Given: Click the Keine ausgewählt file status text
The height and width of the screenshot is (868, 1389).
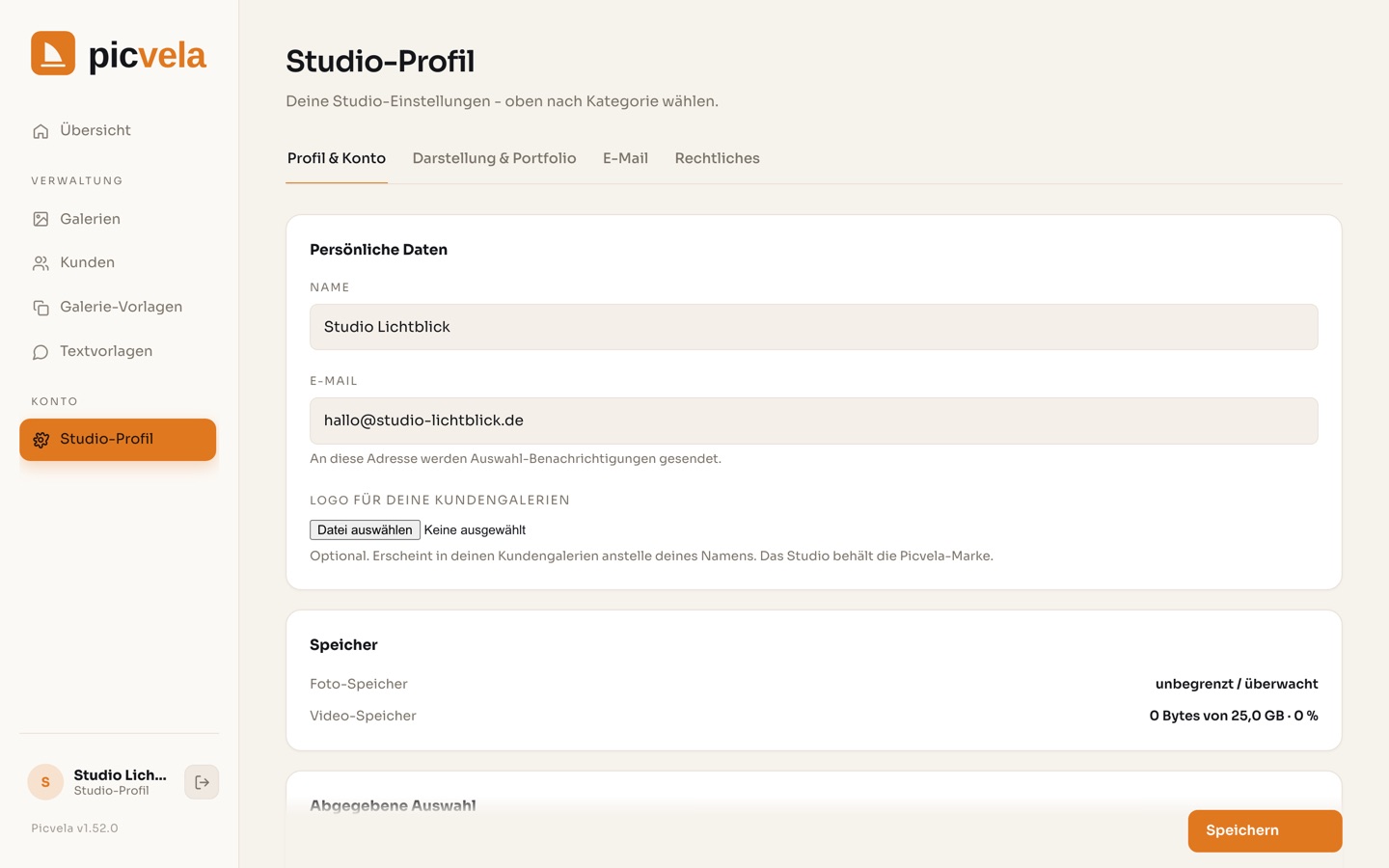Looking at the screenshot, I should coord(475,529).
